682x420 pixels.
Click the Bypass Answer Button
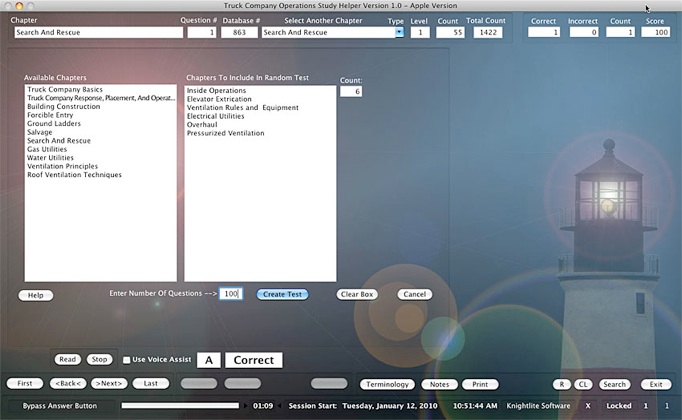click(x=60, y=406)
